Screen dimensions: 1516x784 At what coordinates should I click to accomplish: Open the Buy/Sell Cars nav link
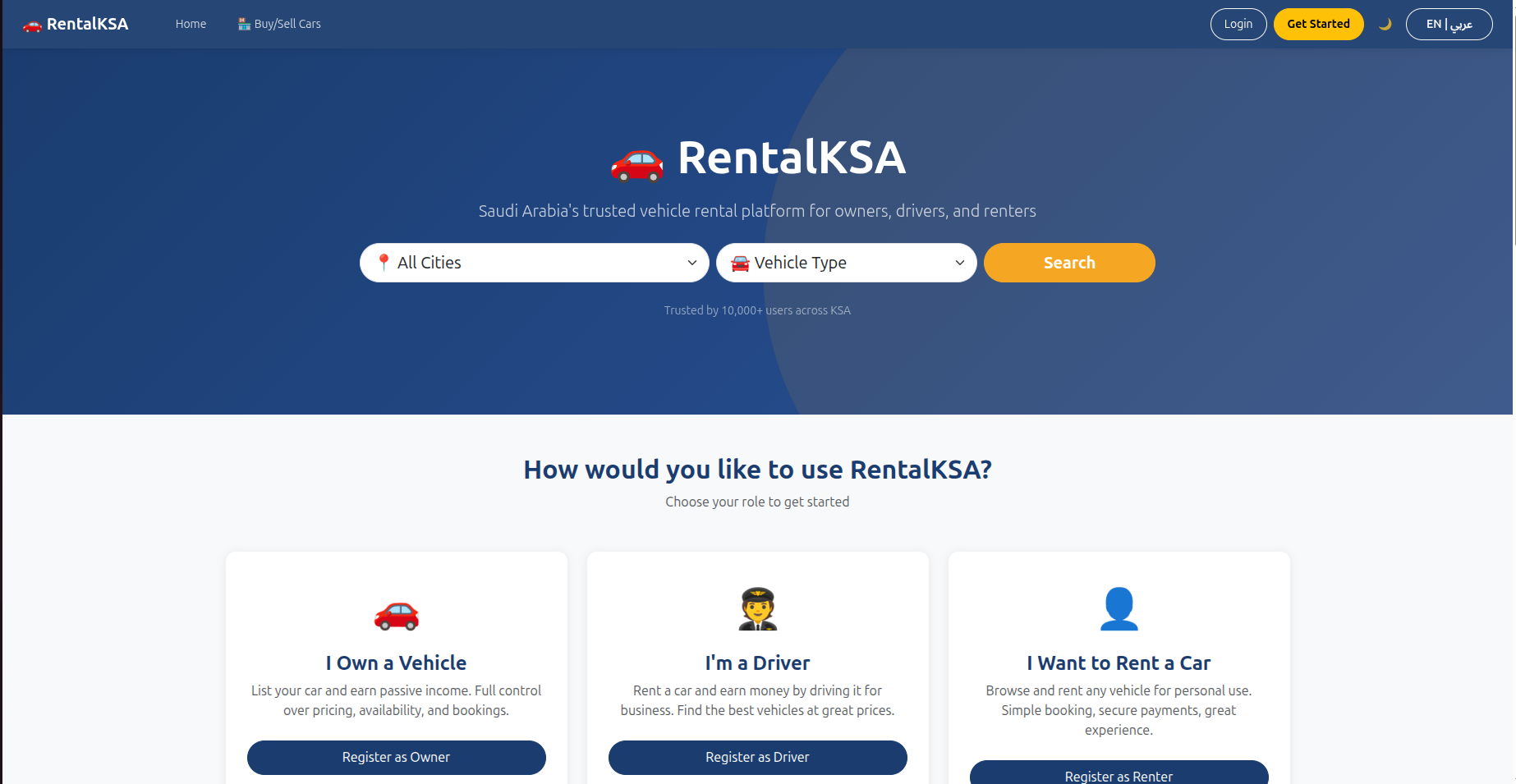(x=279, y=24)
